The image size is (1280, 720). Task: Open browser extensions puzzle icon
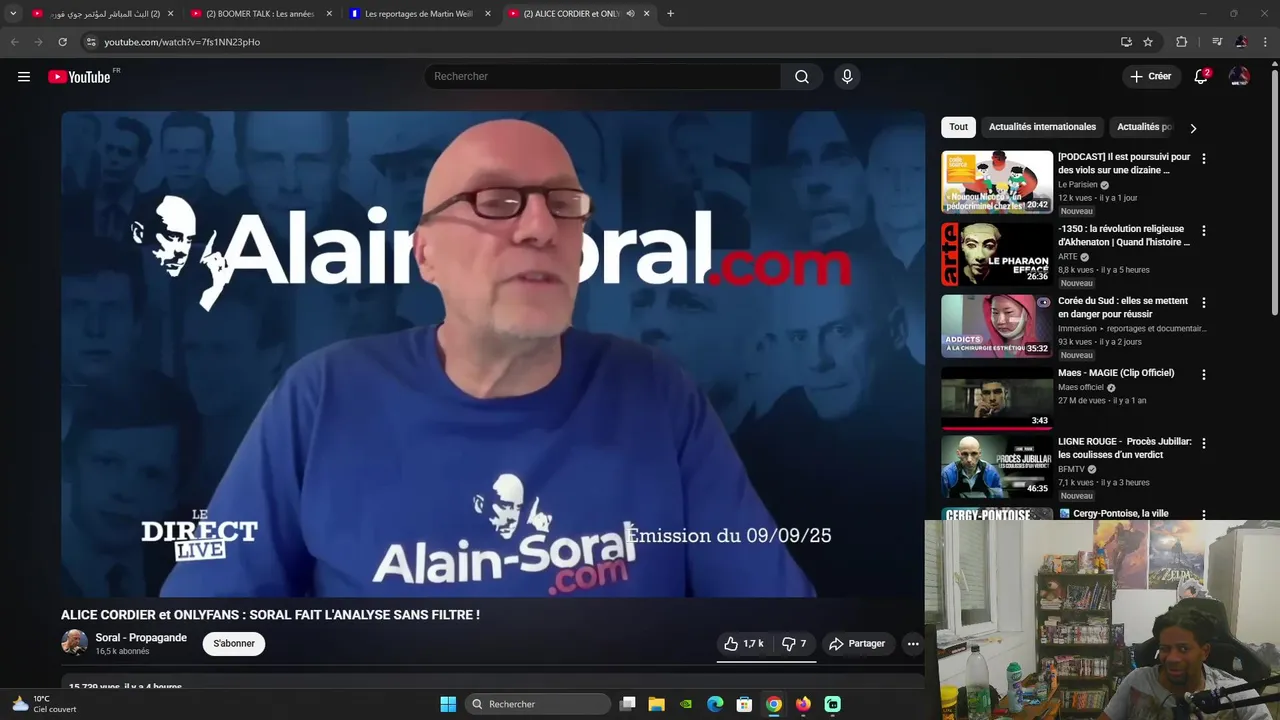coord(1182,42)
